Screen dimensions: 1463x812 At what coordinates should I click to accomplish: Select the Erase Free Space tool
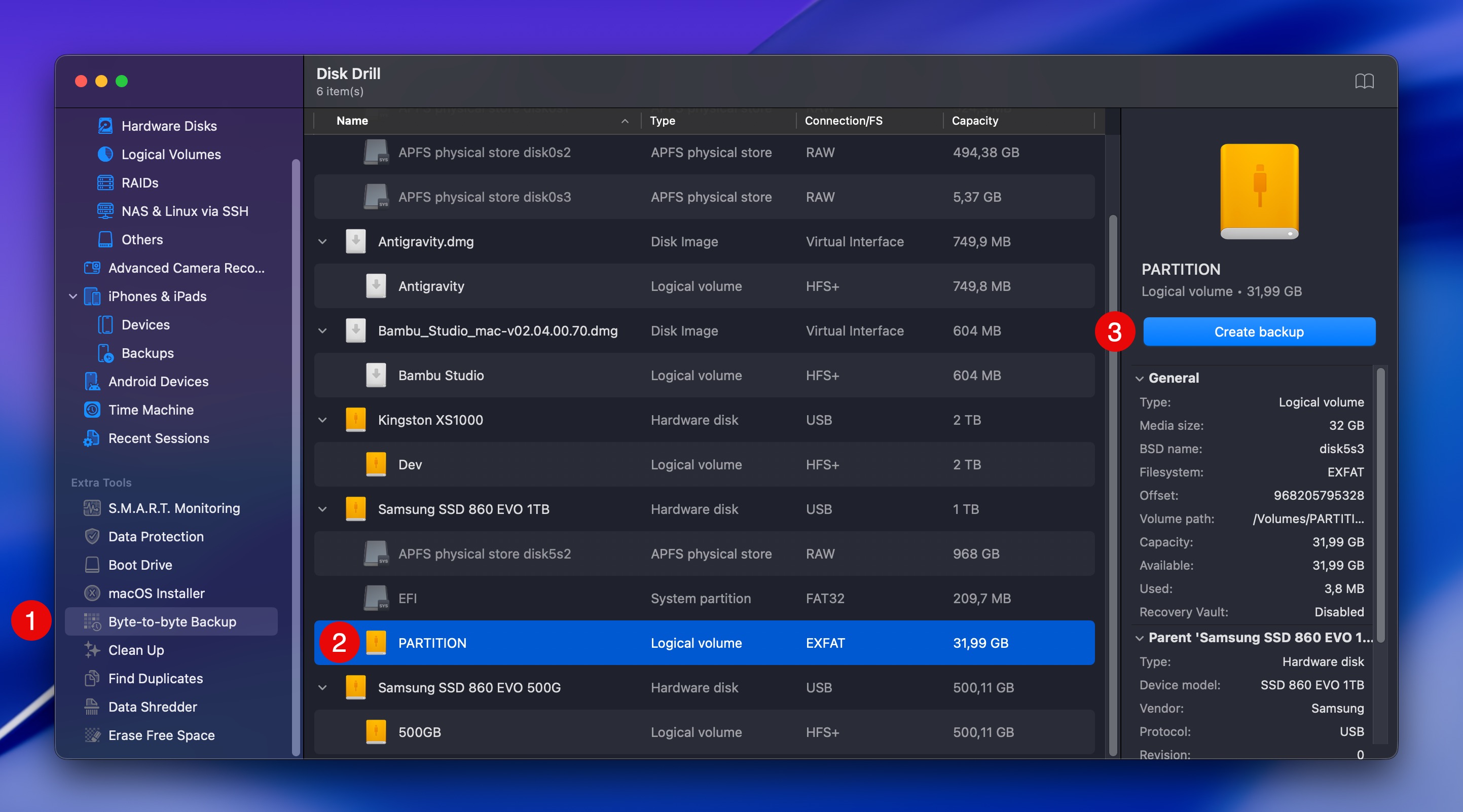point(161,735)
